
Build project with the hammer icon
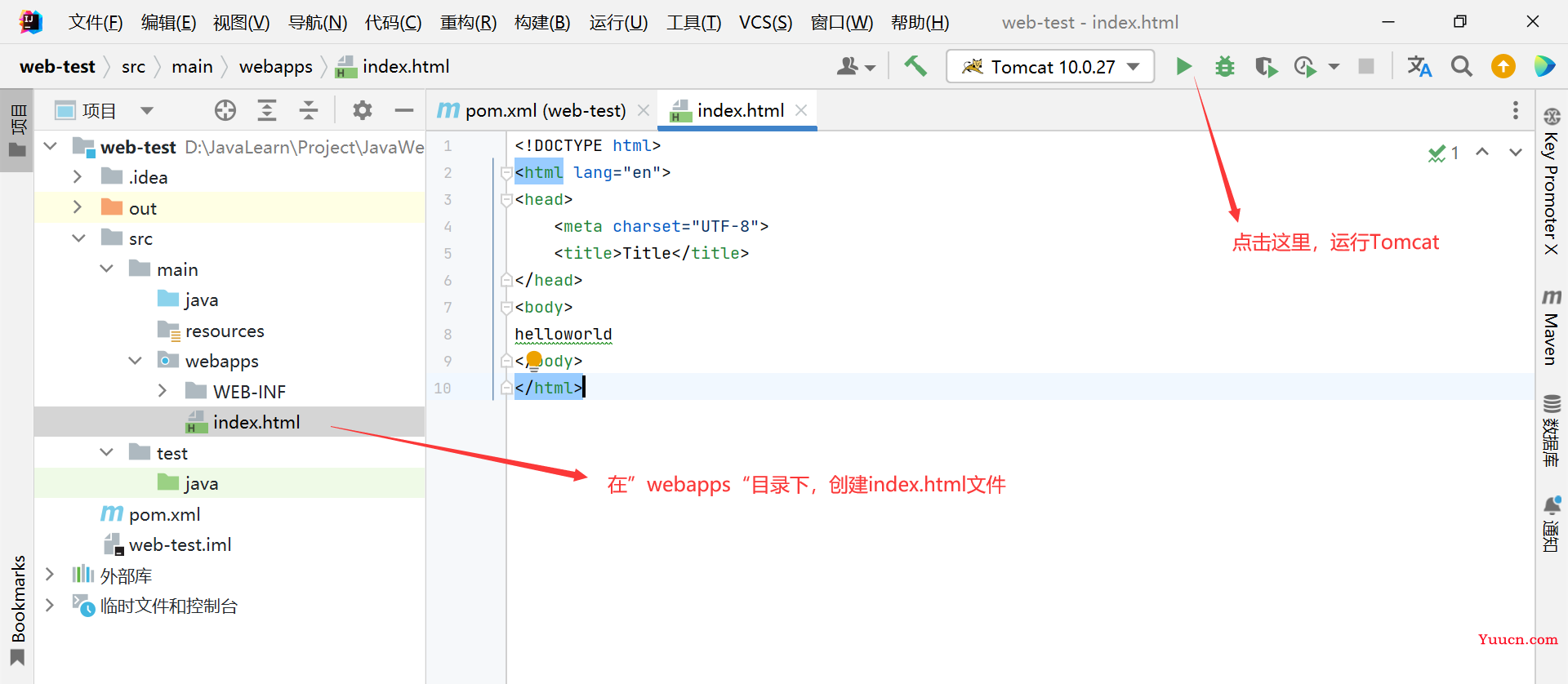tap(915, 66)
